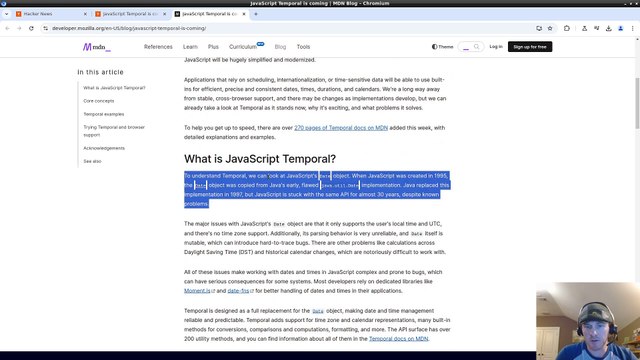This screenshot has width=640, height=360.
Task: View site information icon in address bar
Action: point(45,28)
